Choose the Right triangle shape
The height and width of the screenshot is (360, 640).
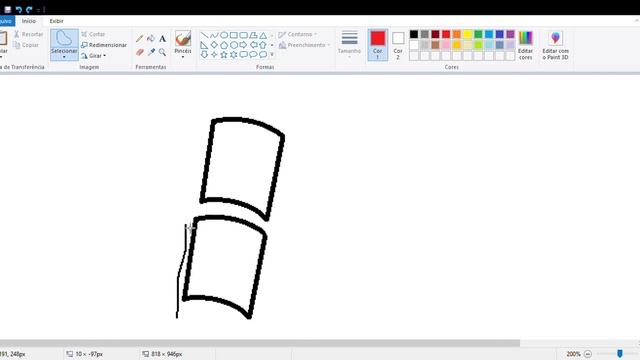tap(204, 45)
